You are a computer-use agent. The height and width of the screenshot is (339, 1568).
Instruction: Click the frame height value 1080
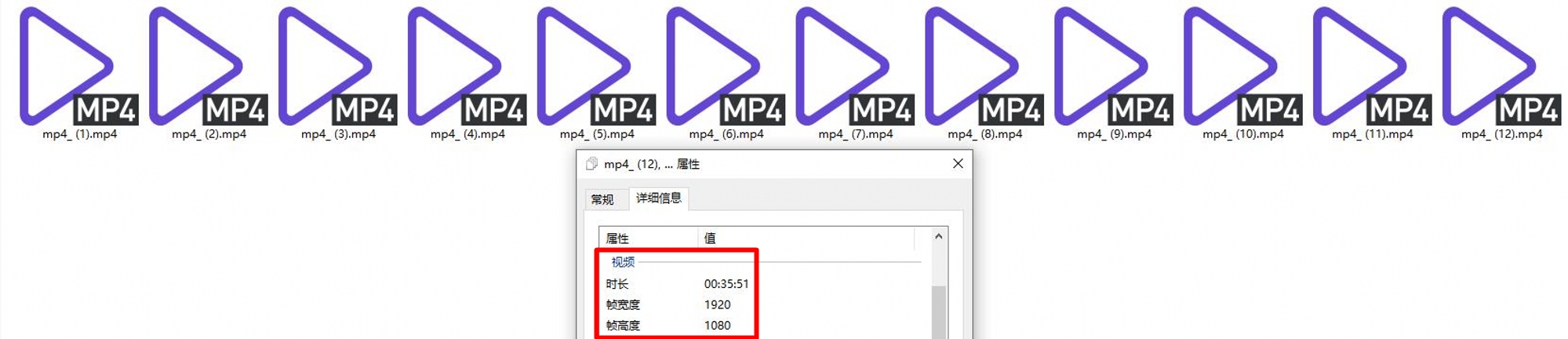point(717,325)
